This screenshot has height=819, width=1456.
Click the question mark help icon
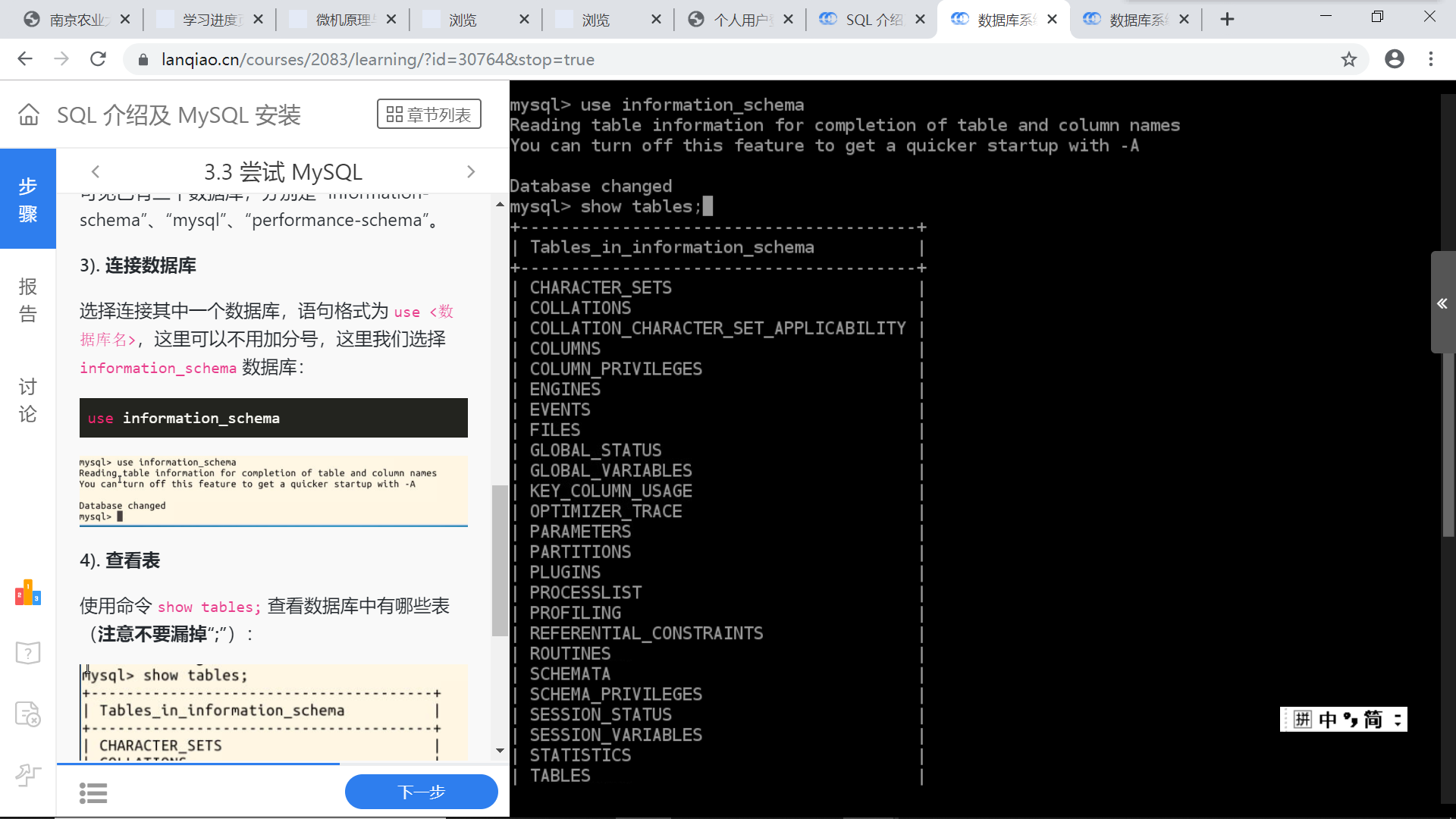click(x=28, y=653)
